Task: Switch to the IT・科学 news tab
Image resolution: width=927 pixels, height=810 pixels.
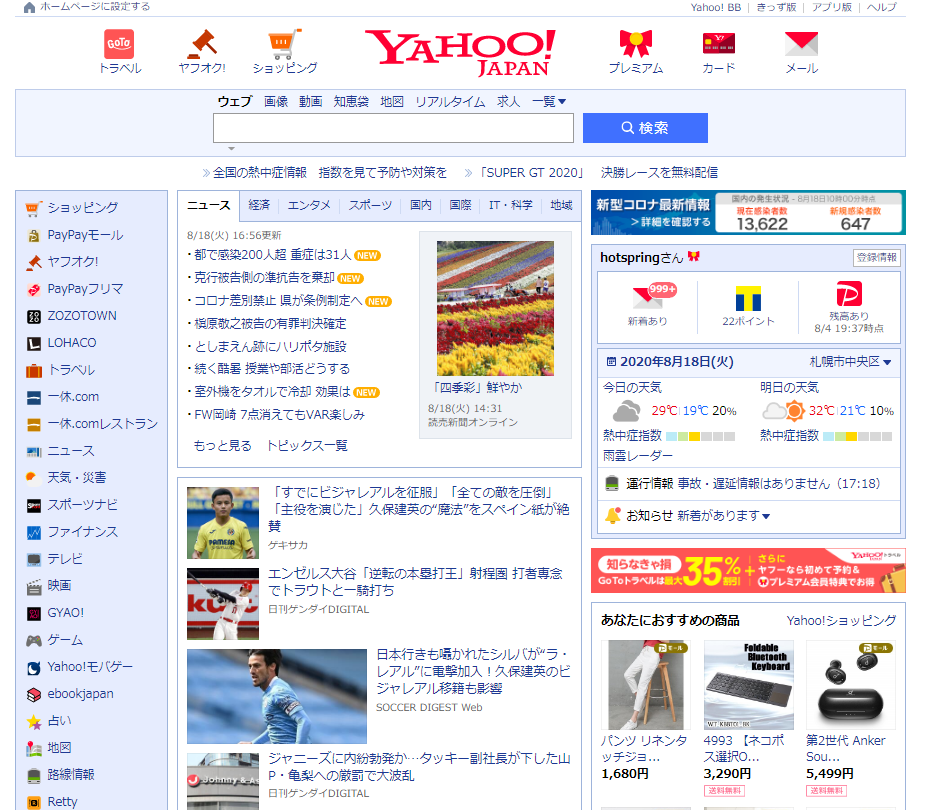Action: click(x=510, y=205)
